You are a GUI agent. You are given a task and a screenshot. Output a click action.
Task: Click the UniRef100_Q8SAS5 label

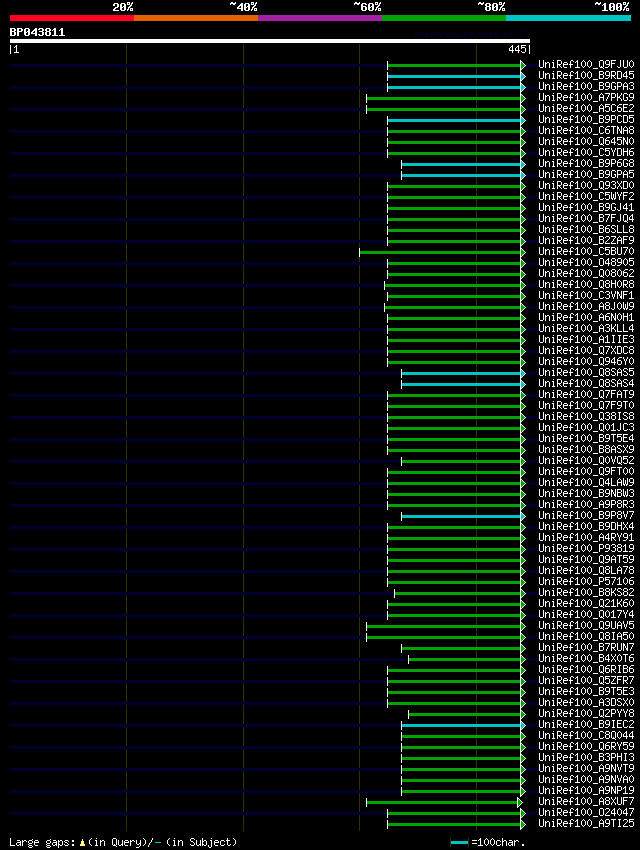[x=586, y=372]
